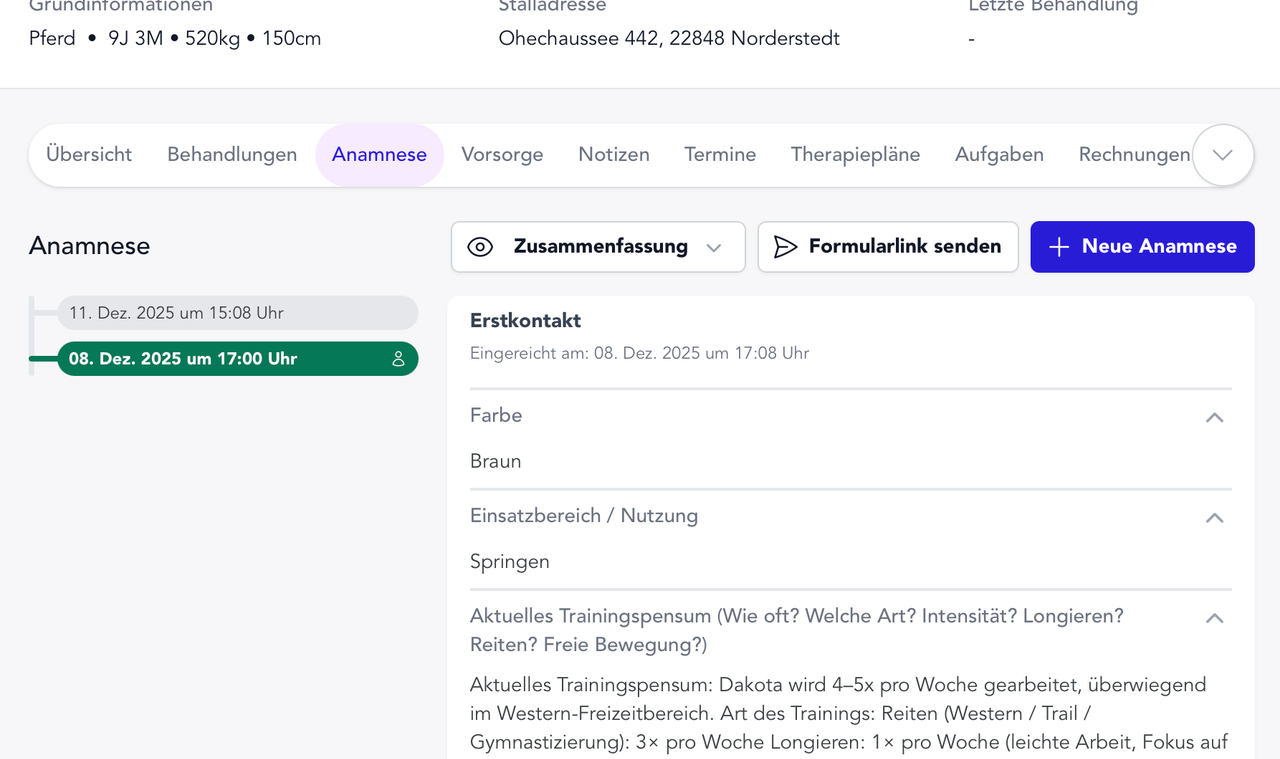1280x759 pixels.
Task: Click the Anamnese section heading
Action: point(89,246)
